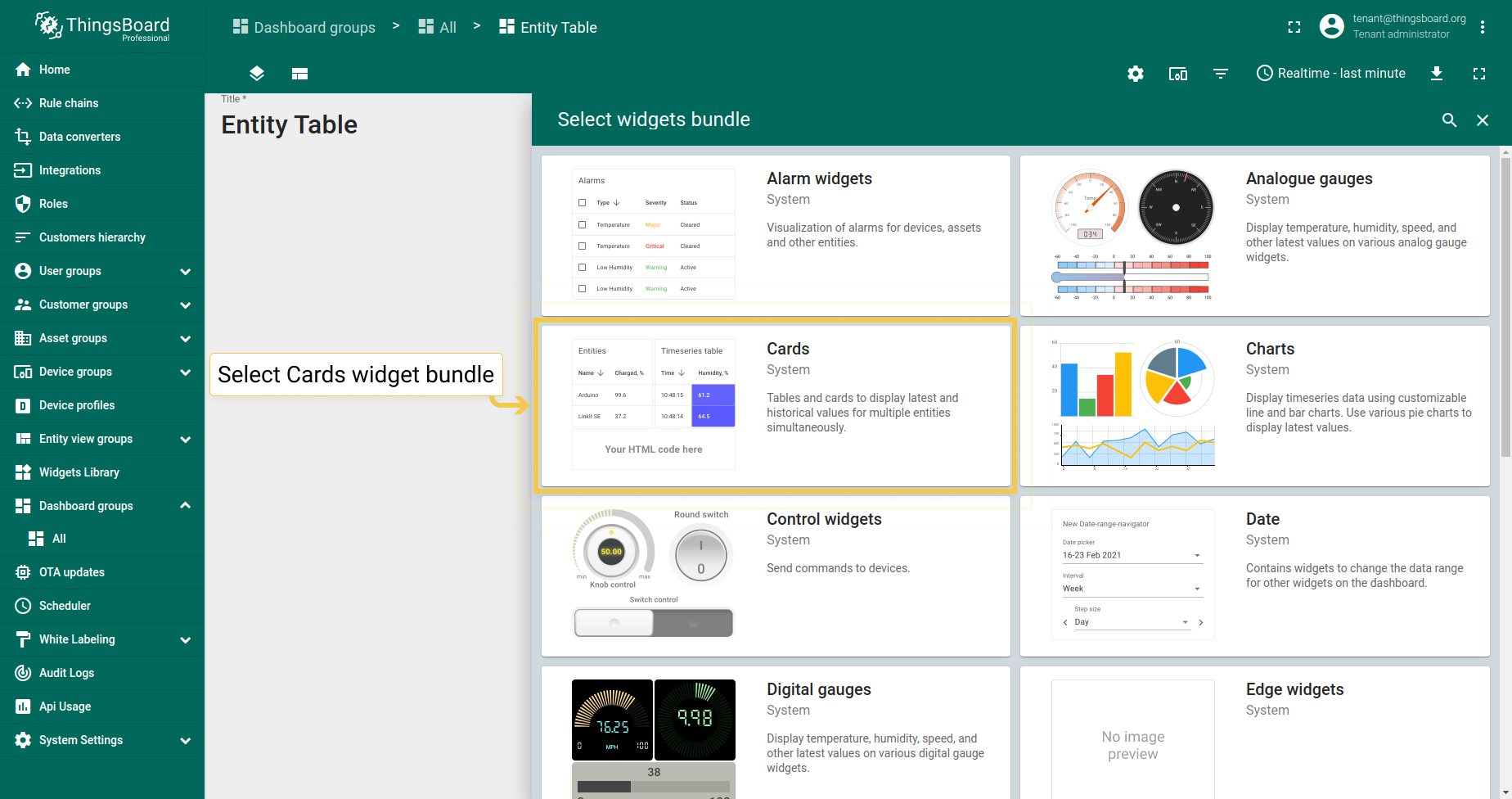Open Realtime - last minute time window
Viewport: 1512px width, 799px height.
(x=1331, y=74)
